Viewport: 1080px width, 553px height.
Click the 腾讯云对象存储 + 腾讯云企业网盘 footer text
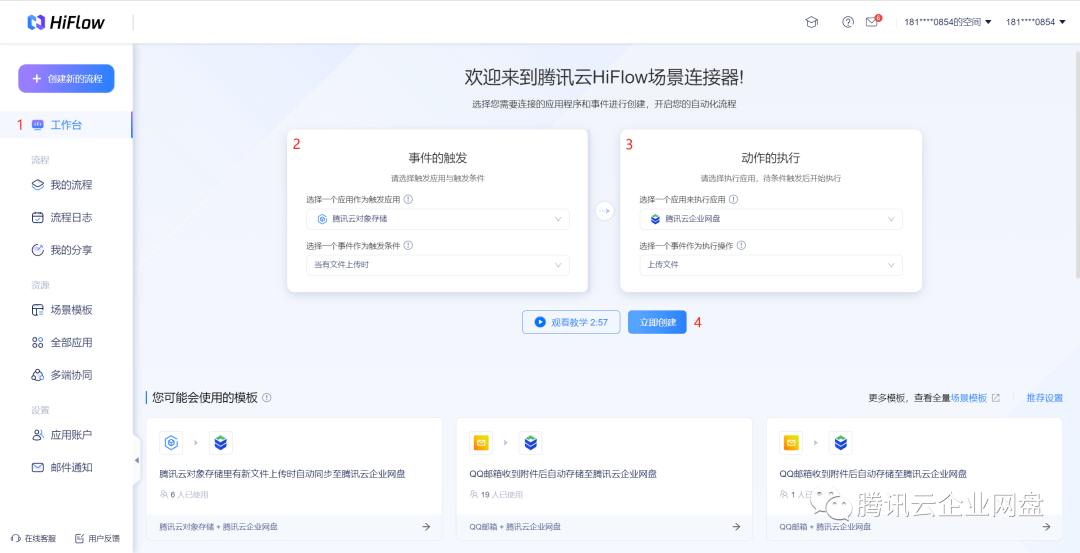coord(218,527)
